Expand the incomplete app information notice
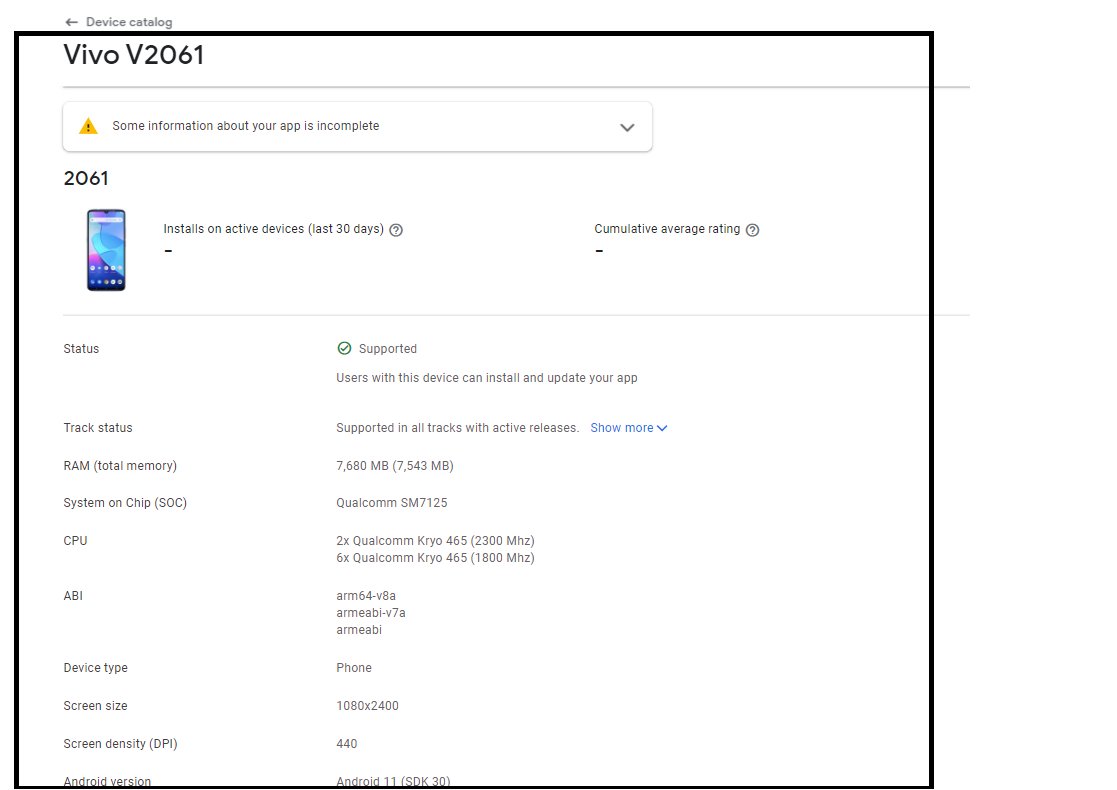This screenshot has width=1117, height=790. pyautogui.click(x=627, y=128)
